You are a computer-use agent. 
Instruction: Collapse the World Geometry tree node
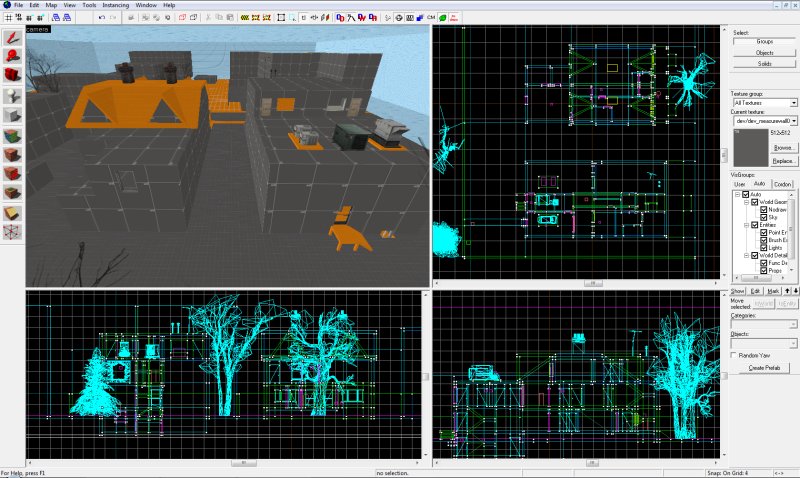(746, 202)
